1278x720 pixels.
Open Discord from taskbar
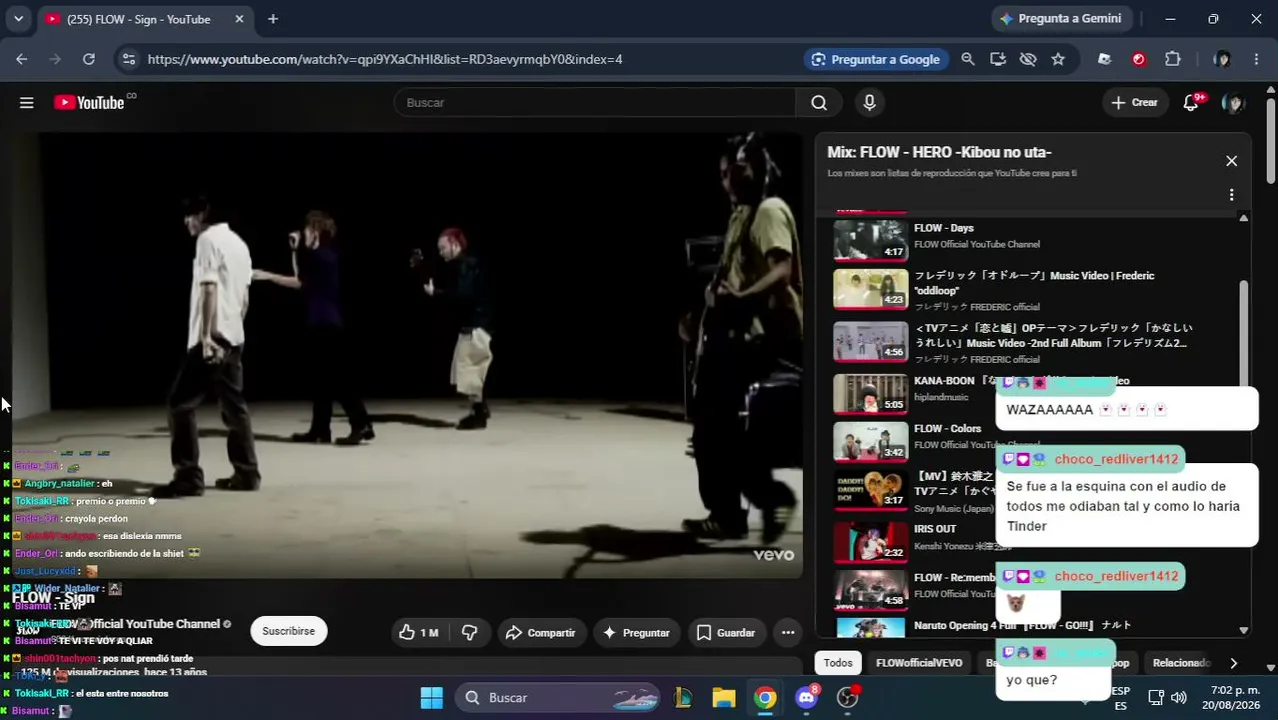[x=806, y=698]
